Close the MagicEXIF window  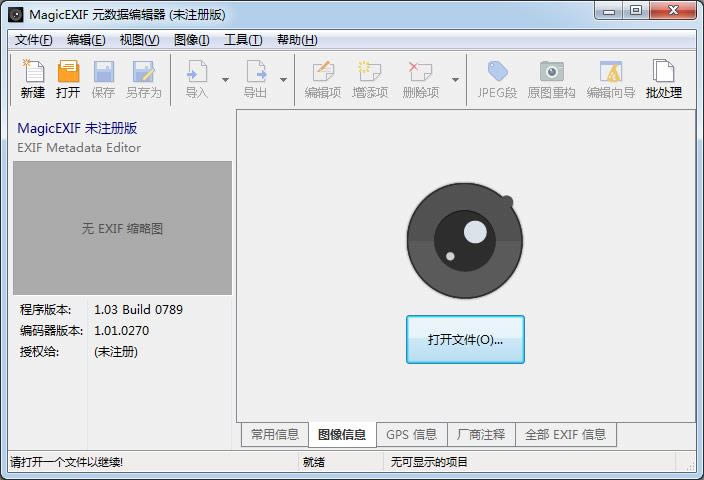(x=673, y=11)
